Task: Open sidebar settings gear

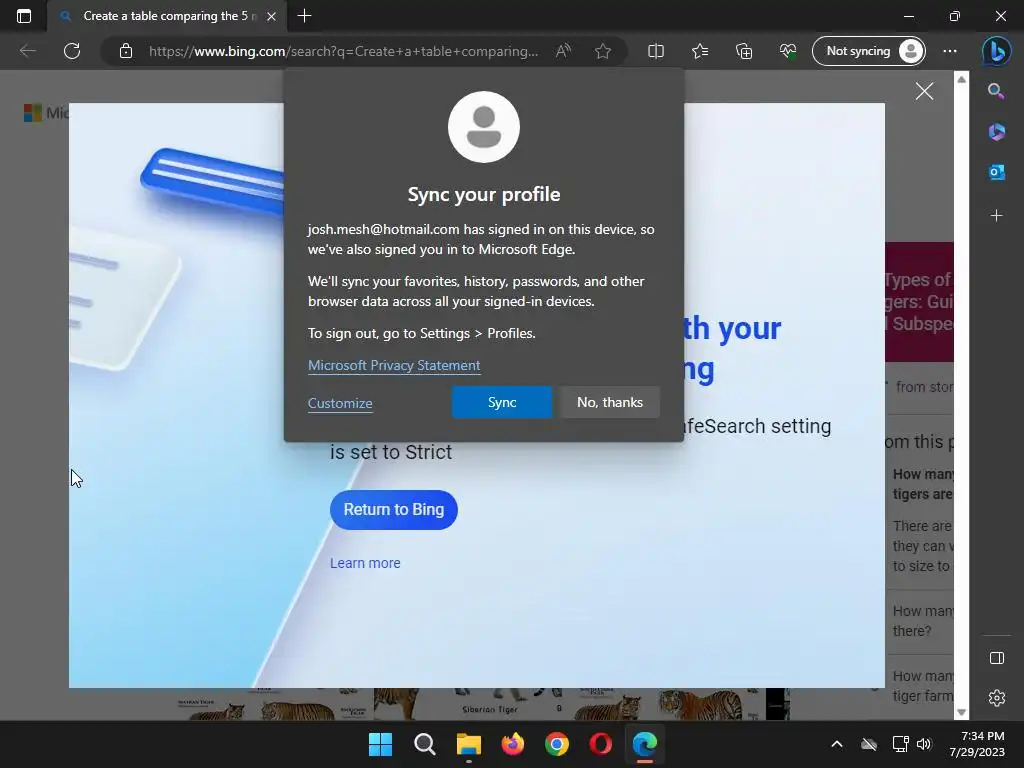Action: (997, 697)
